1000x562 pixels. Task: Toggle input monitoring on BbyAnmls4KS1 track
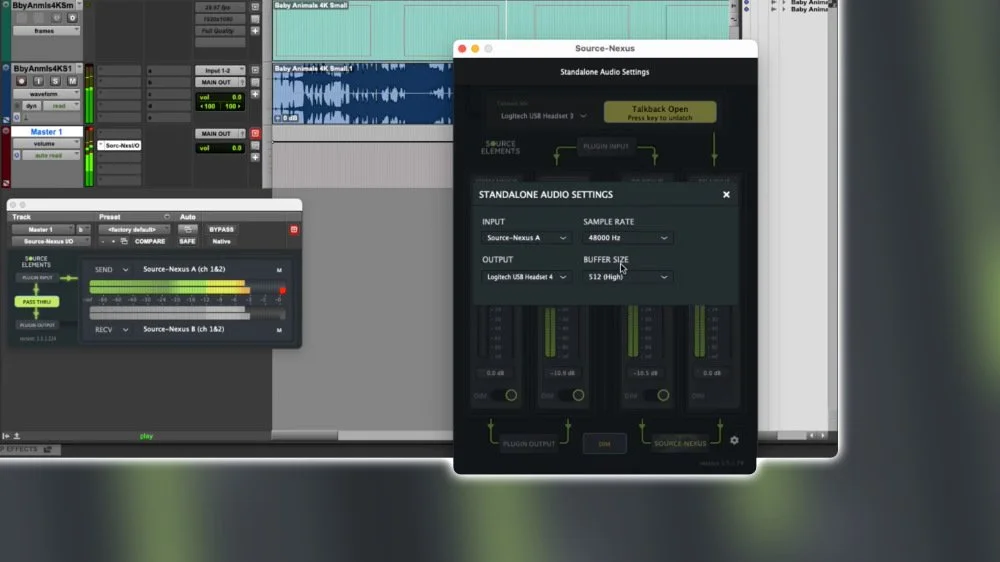38,81
